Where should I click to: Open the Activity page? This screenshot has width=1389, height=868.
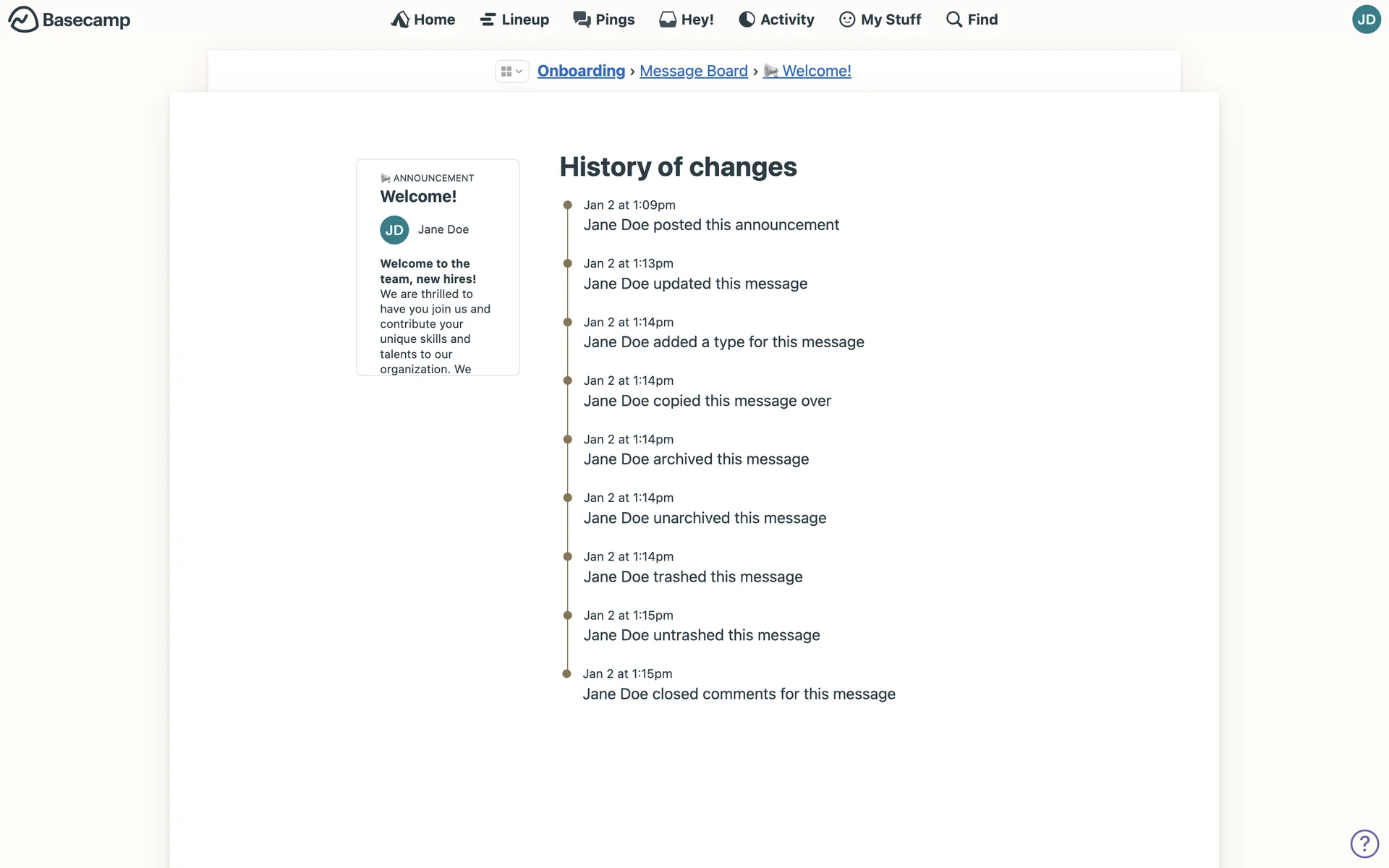(776, 20)
